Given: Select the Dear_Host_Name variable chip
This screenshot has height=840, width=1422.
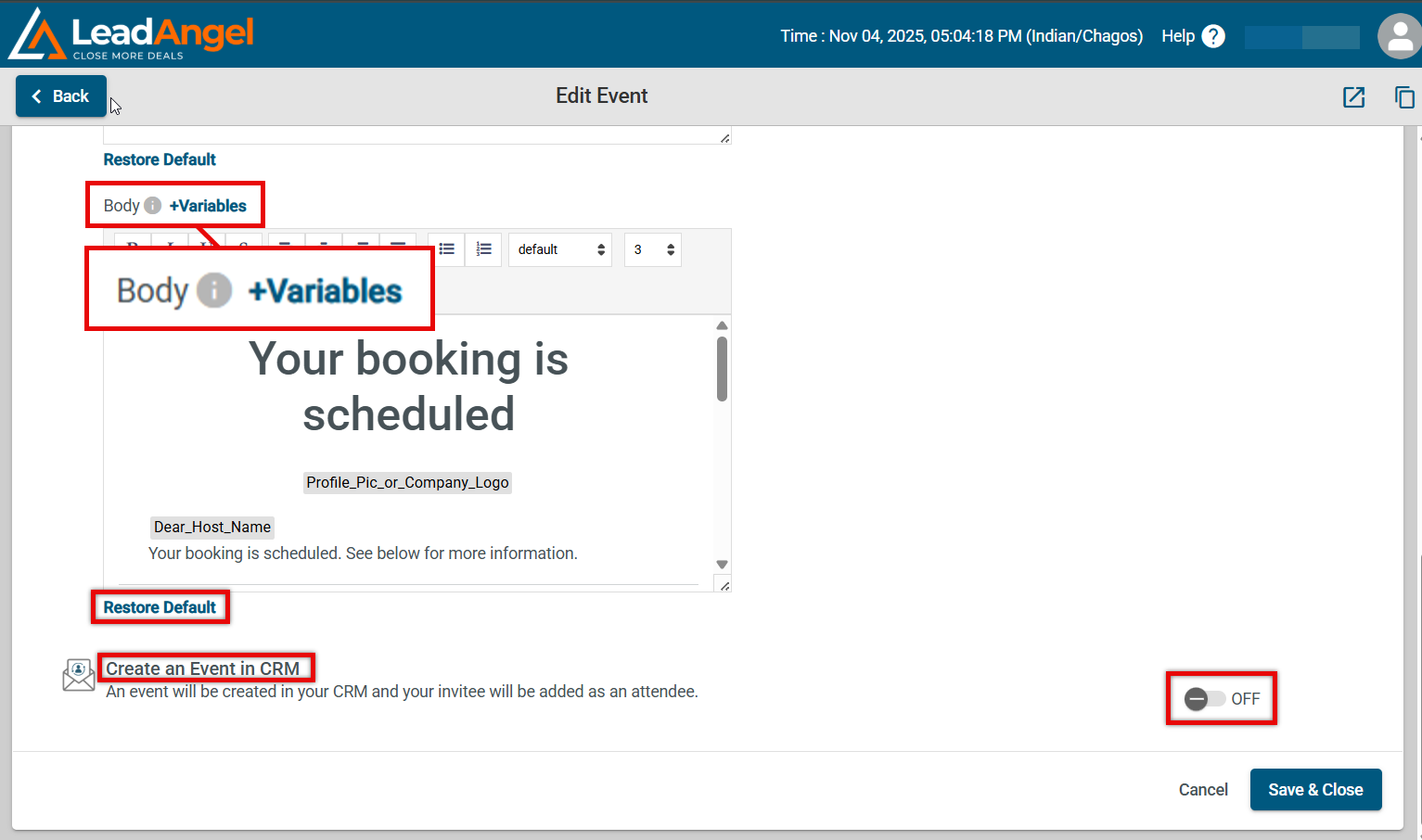Looking at the screenshot, I should tap(212, 527).
